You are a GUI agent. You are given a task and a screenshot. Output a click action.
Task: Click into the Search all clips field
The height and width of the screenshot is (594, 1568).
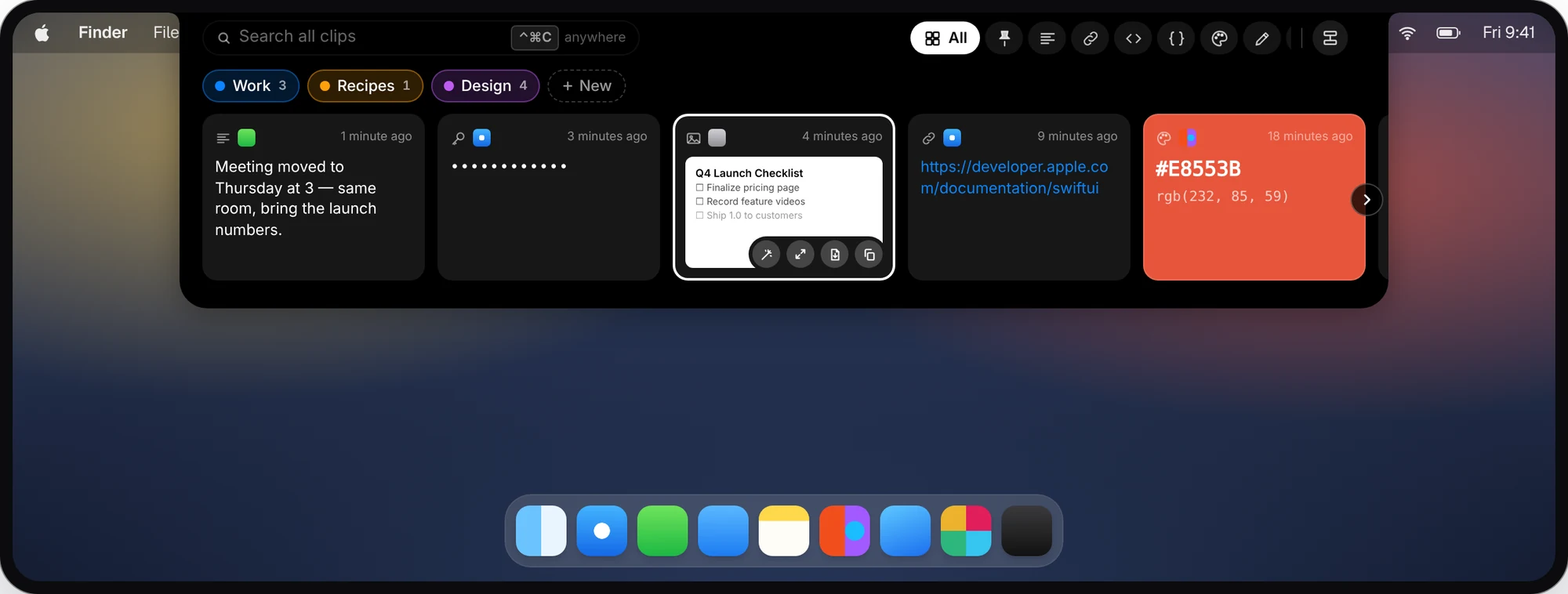(x=421, y=37)
